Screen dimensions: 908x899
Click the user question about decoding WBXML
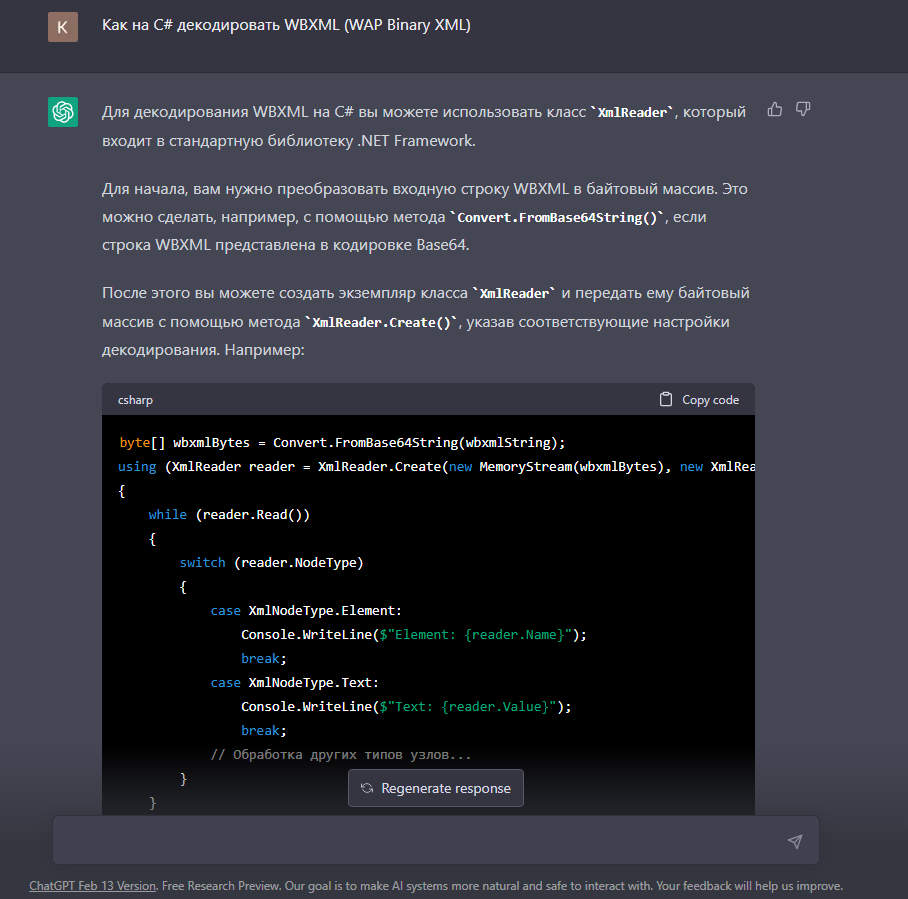tap(286, 25)
